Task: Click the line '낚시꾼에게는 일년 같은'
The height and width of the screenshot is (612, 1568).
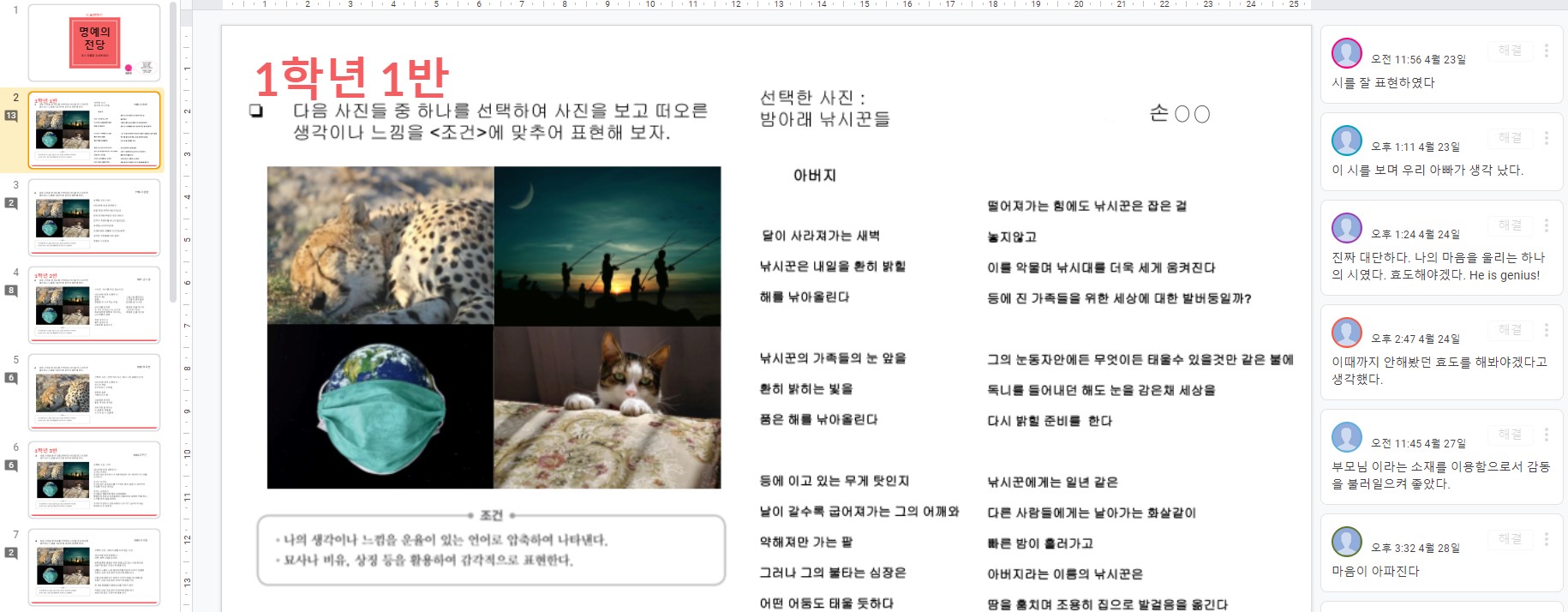Action: (x=1052, y=483)
